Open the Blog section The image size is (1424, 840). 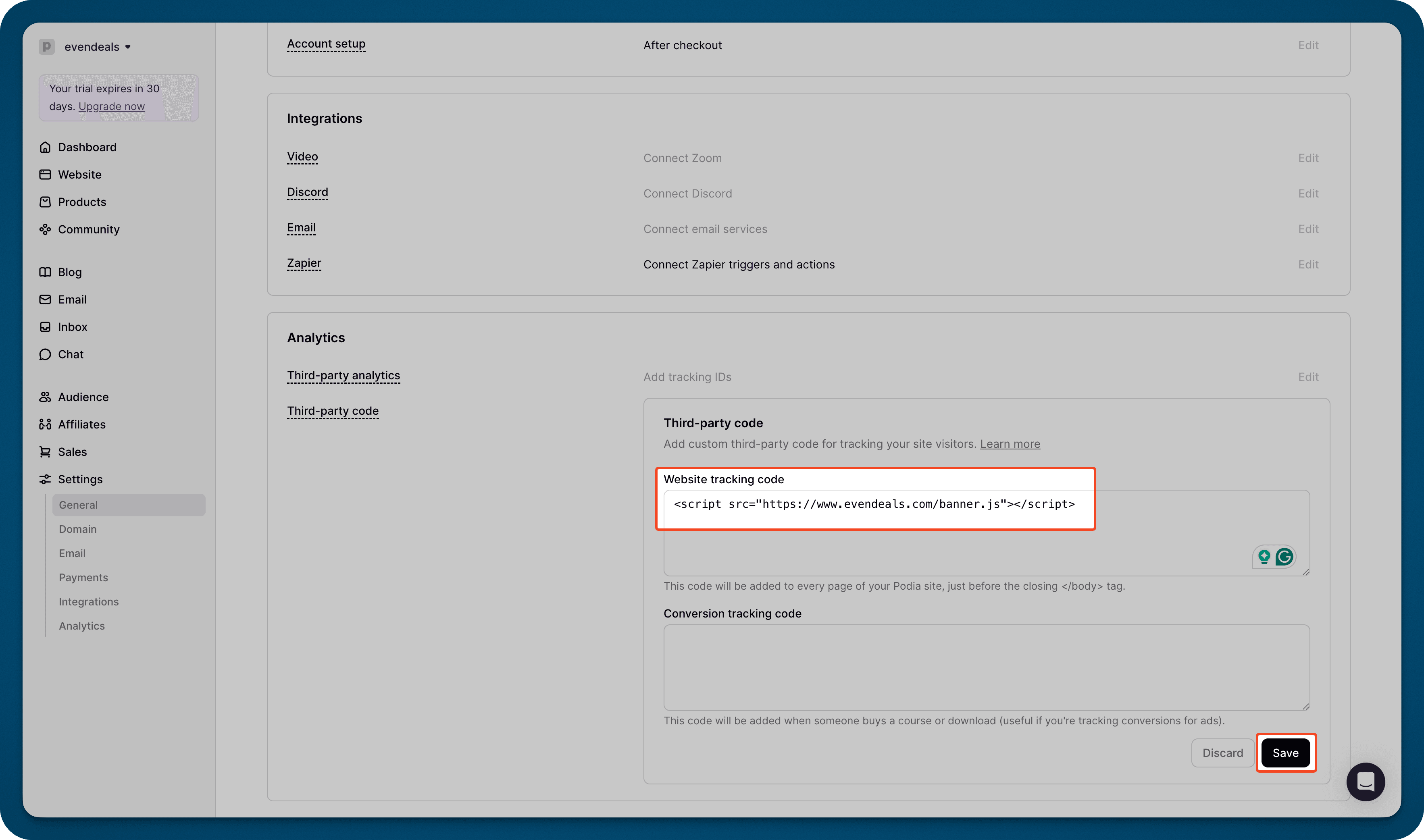pos(69,272)
